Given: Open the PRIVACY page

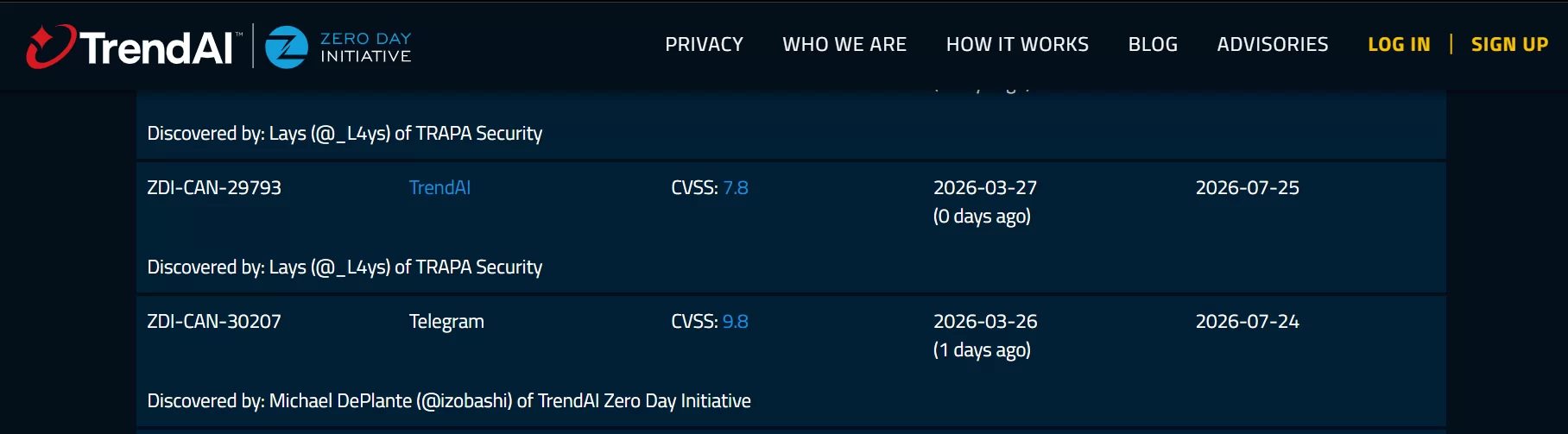Looking at the screenshot, I should coord(704,44).
